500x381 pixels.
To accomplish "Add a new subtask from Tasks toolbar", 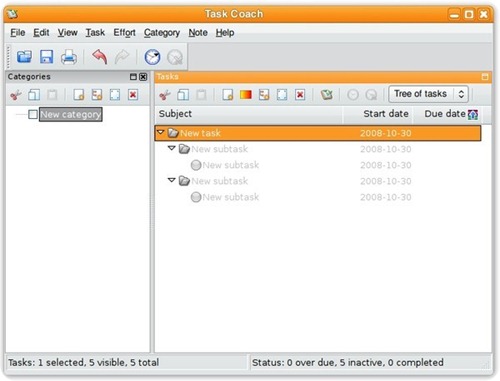I will tap(264, 95).
